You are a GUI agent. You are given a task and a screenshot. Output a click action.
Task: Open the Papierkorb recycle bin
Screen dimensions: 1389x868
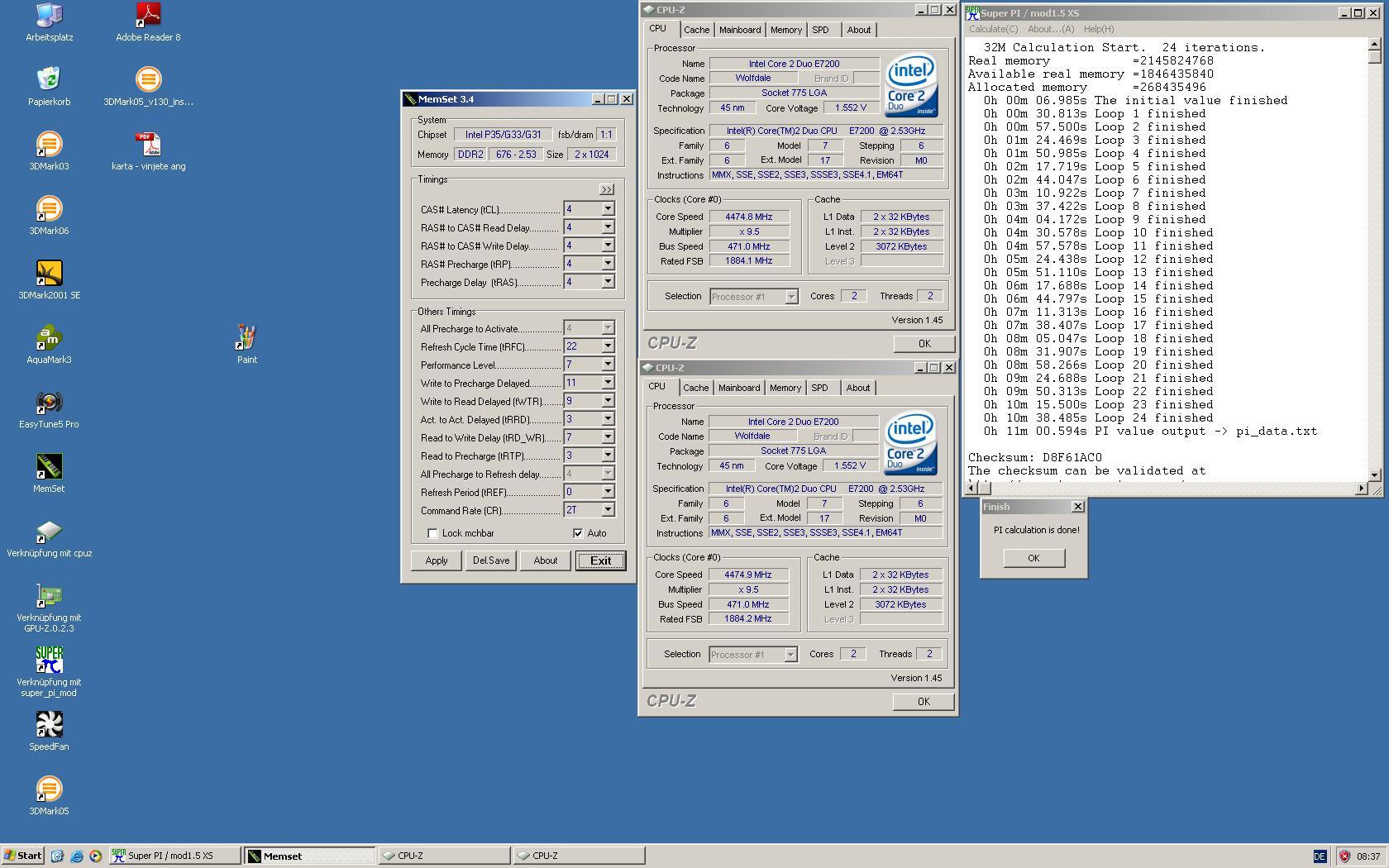coord(49,80)
